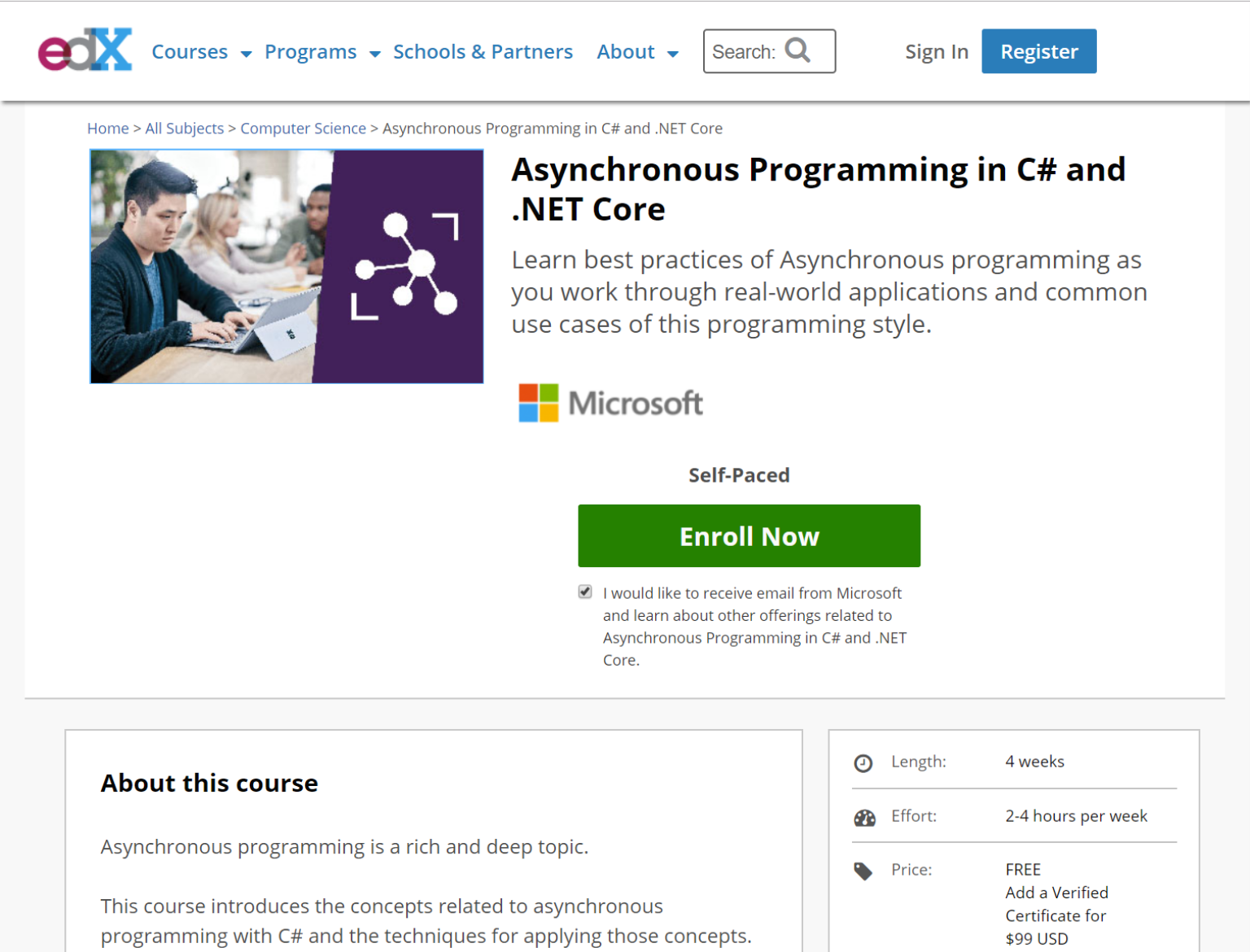Image resolution: width=1250 pixels, height=952 pixels.
Task: Click the course description paragraph
Action: click(x=829, y=292)
